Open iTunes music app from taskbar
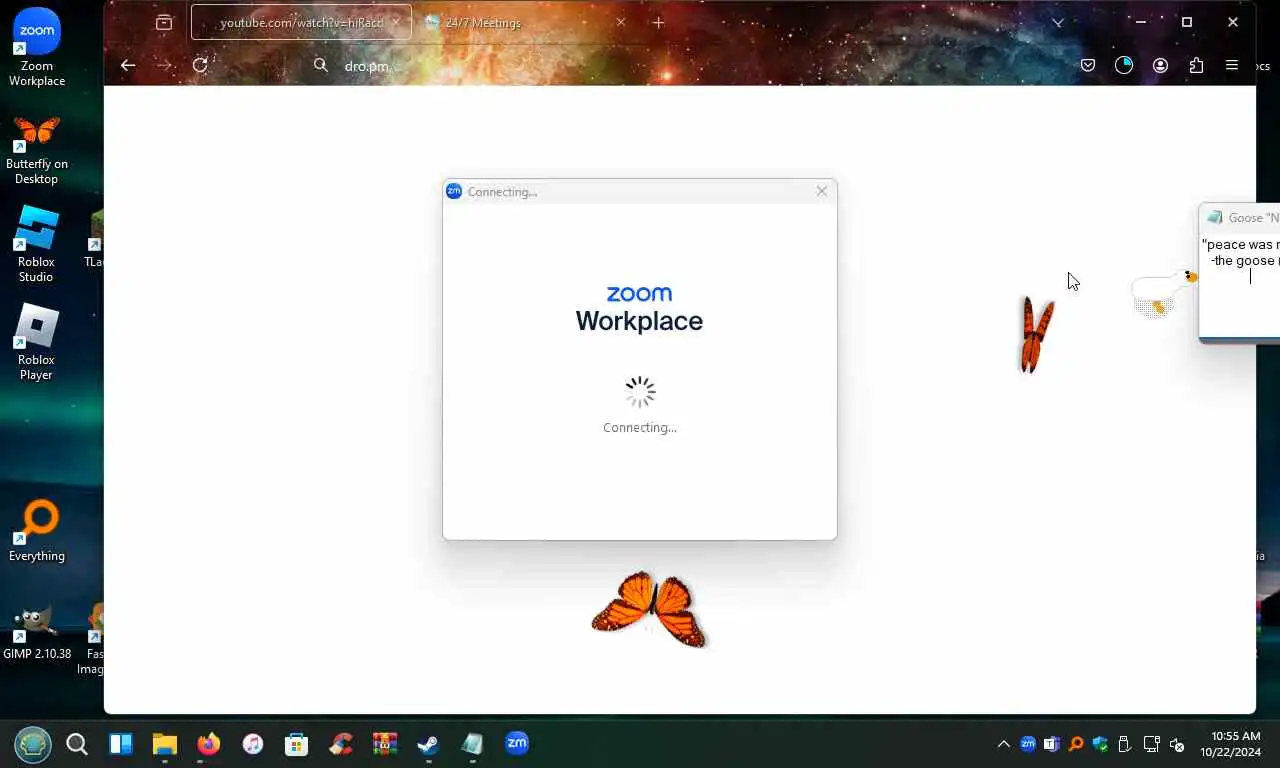 point(253,744)
